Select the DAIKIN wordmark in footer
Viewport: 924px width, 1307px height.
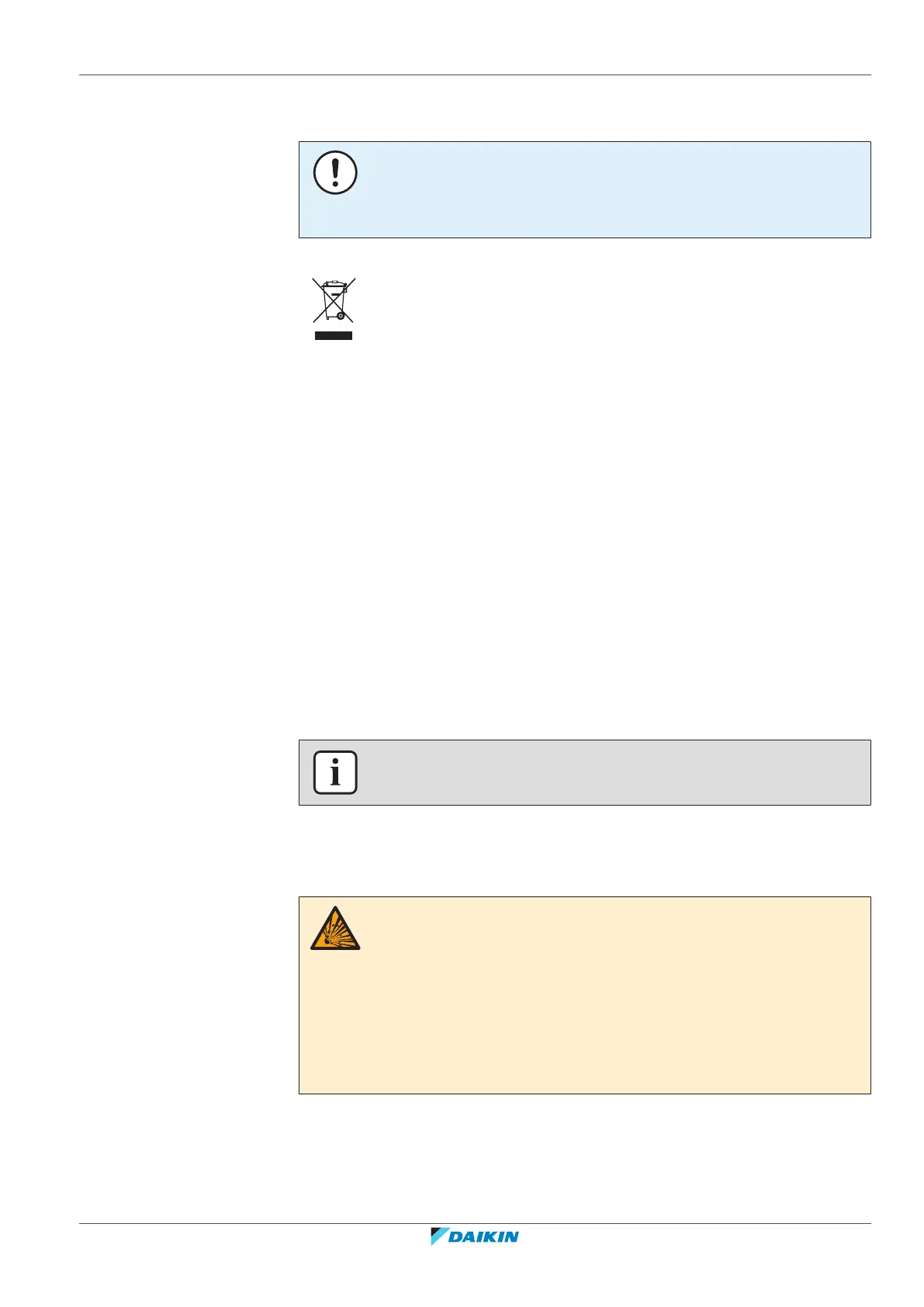click(484, 1236)
